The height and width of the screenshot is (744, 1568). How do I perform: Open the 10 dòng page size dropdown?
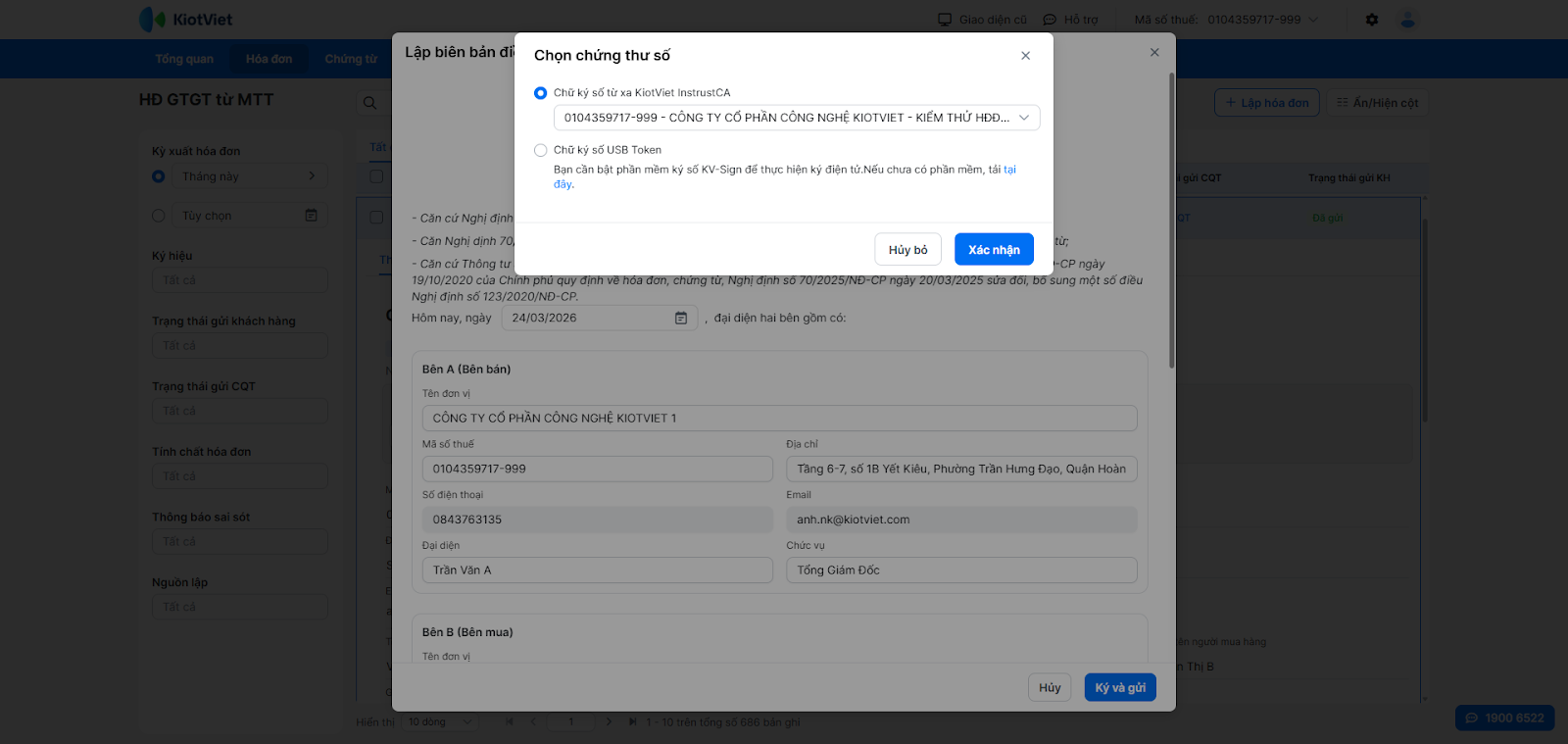[440, 722]
